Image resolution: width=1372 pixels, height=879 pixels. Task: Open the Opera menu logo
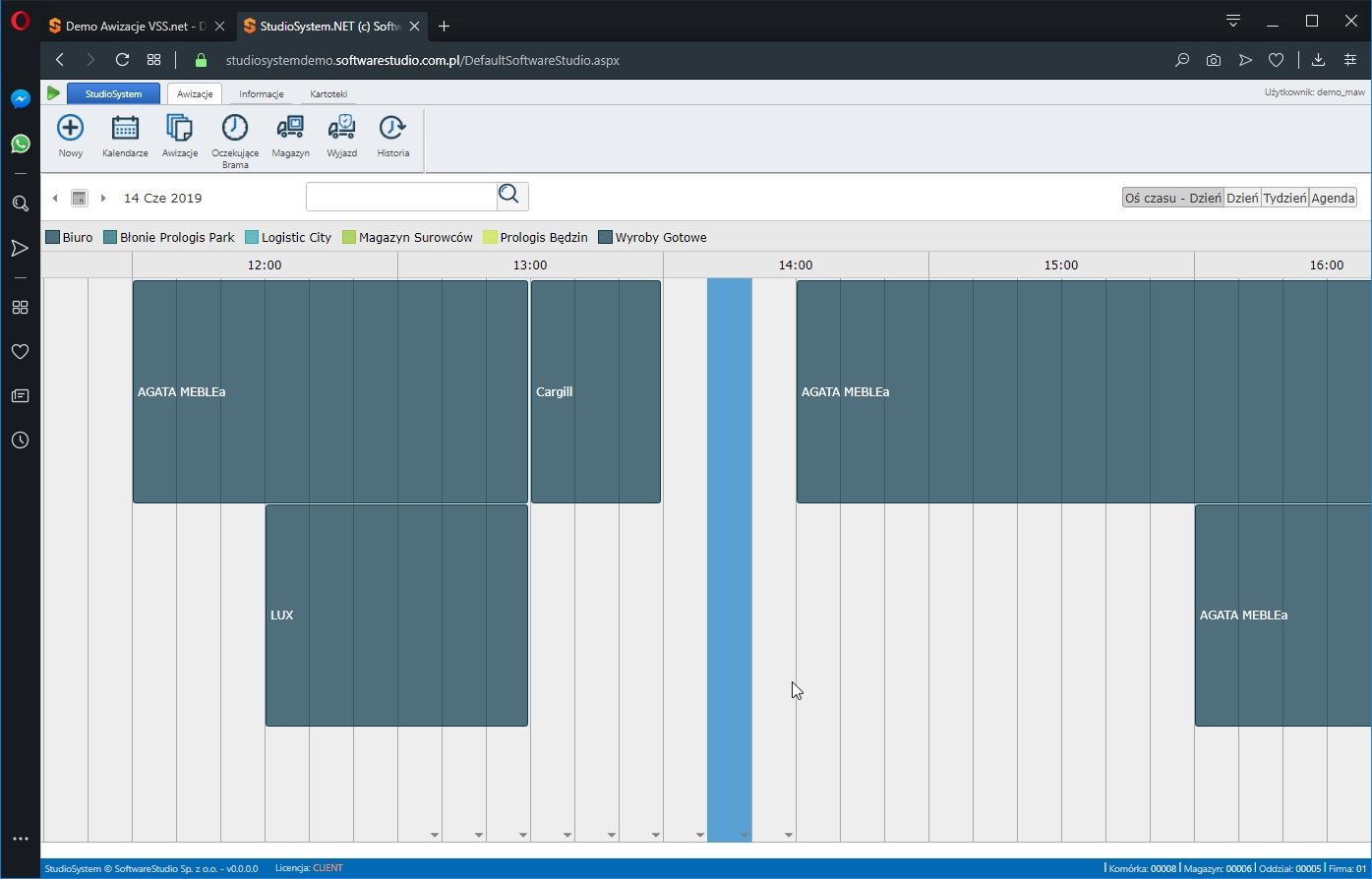[20, 22]
